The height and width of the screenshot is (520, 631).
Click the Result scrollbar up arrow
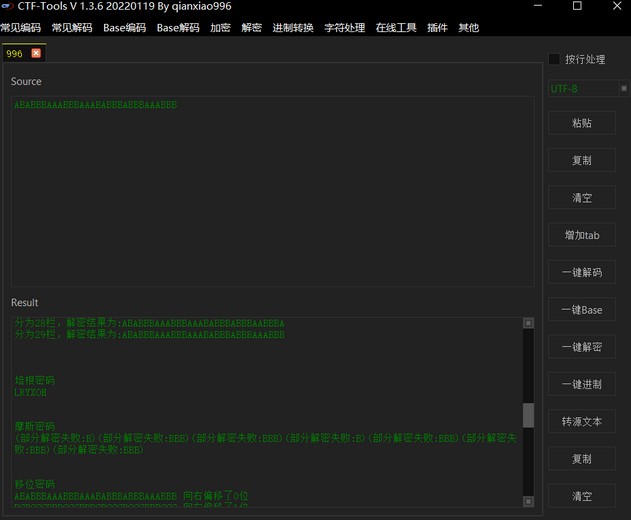point(528,323)
